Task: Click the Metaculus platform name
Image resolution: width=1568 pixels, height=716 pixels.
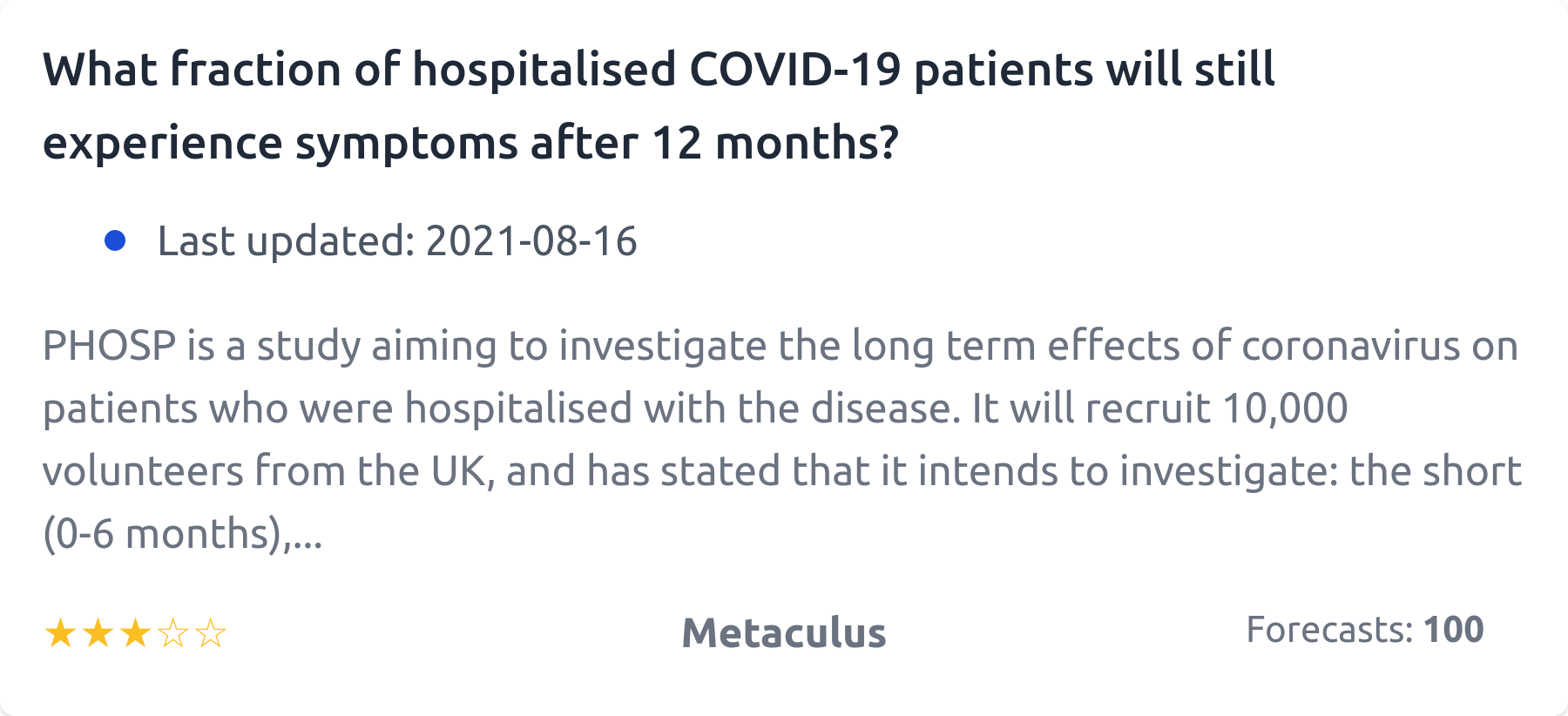Action: [783, 633]
